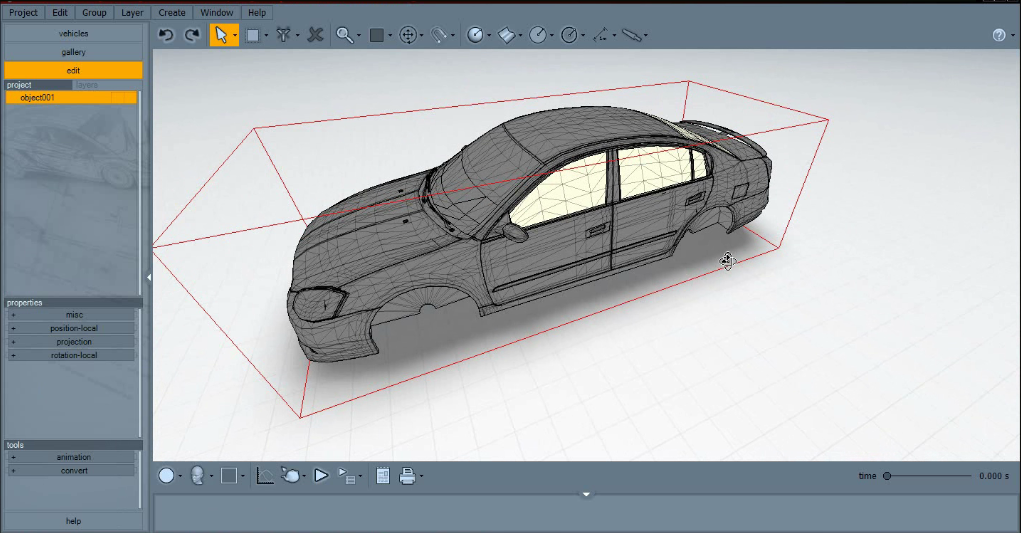Click the magnet snap icon
The image size is (1021, 533).
440,35
